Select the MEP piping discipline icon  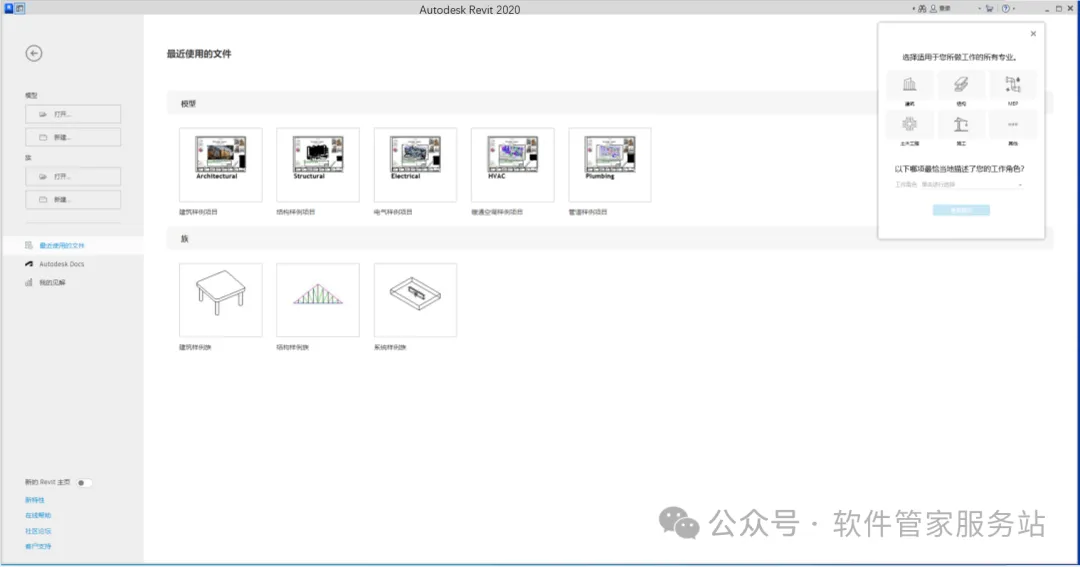(1012, 85)
